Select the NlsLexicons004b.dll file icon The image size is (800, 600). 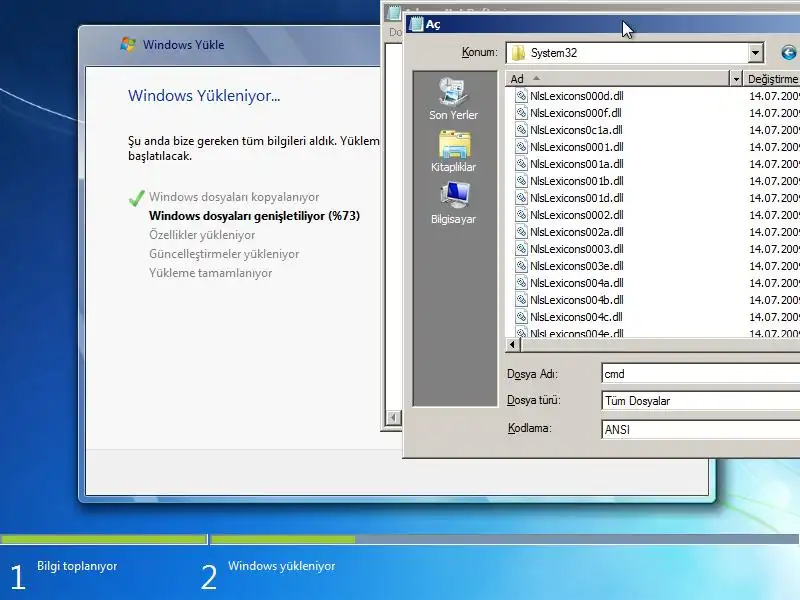click(x=521, y=299)
